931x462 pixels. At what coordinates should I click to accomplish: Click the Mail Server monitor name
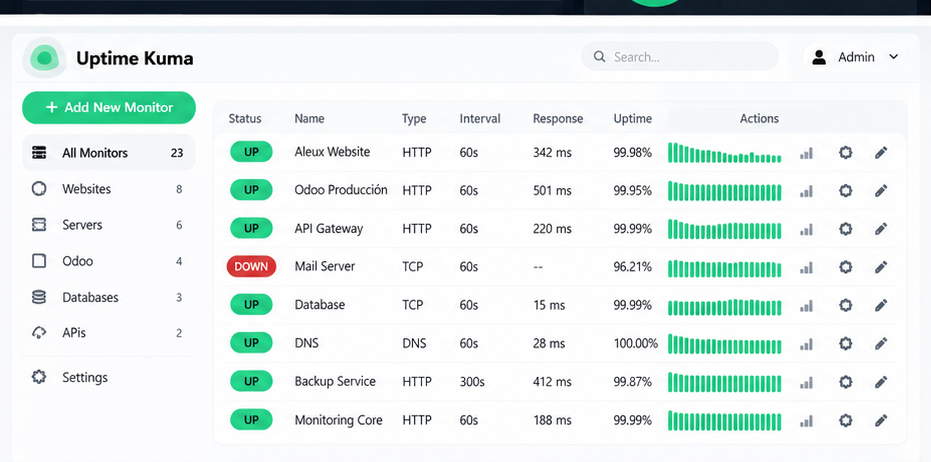(x=325, y=267)
